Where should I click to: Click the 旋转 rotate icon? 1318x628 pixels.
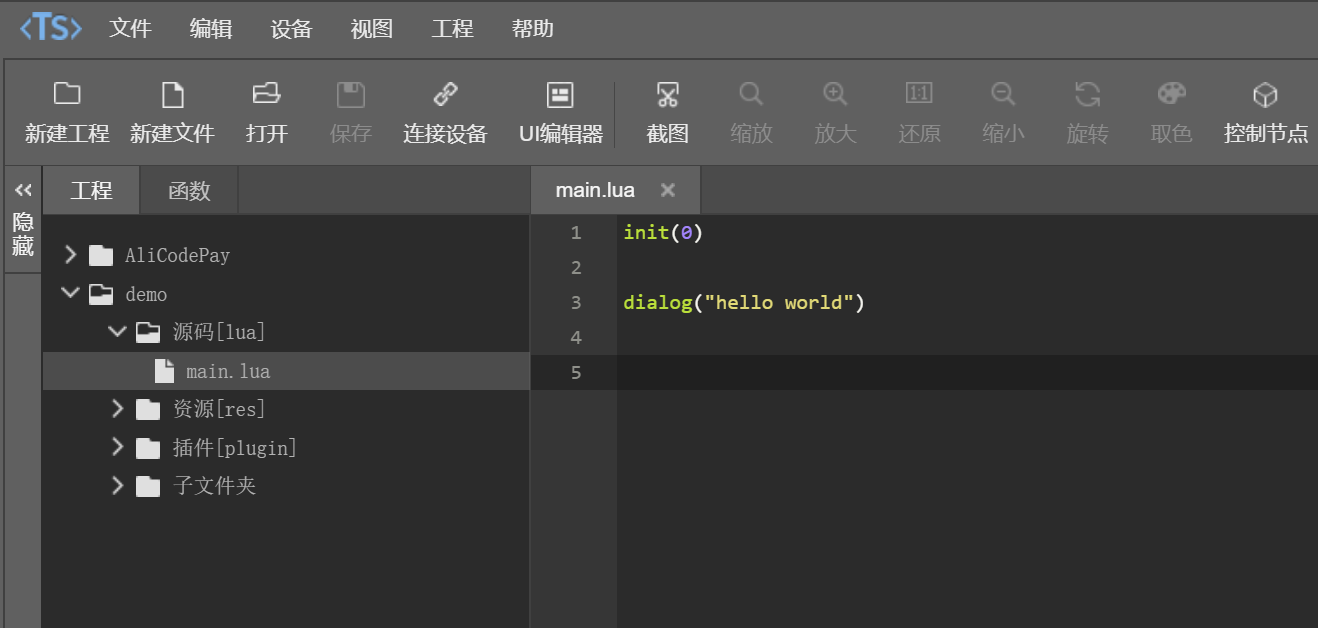(x=1087, y=95)
